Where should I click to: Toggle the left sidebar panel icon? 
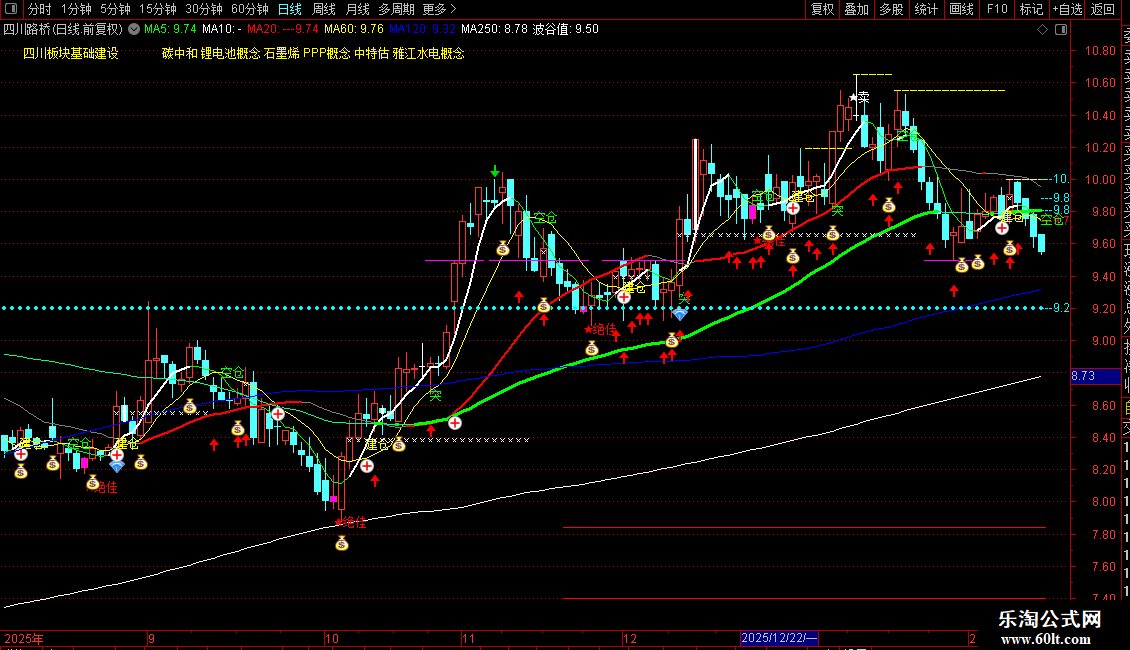click(x=11, y=9)
